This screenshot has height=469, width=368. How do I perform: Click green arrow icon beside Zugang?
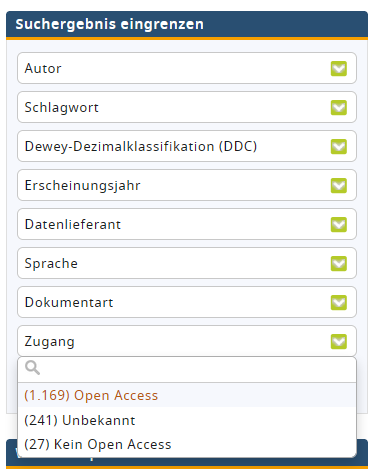[x=339, y=341]
